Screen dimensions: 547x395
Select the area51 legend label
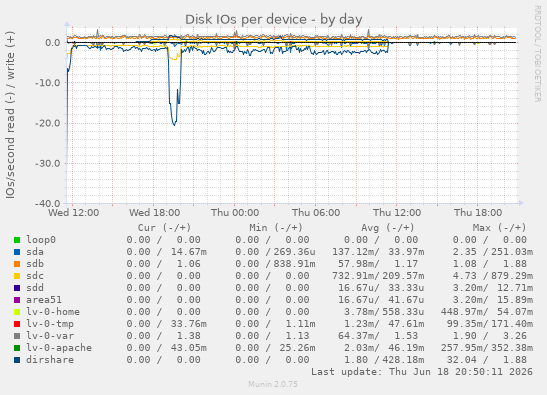pyautogui.click(x=44, y=300)
